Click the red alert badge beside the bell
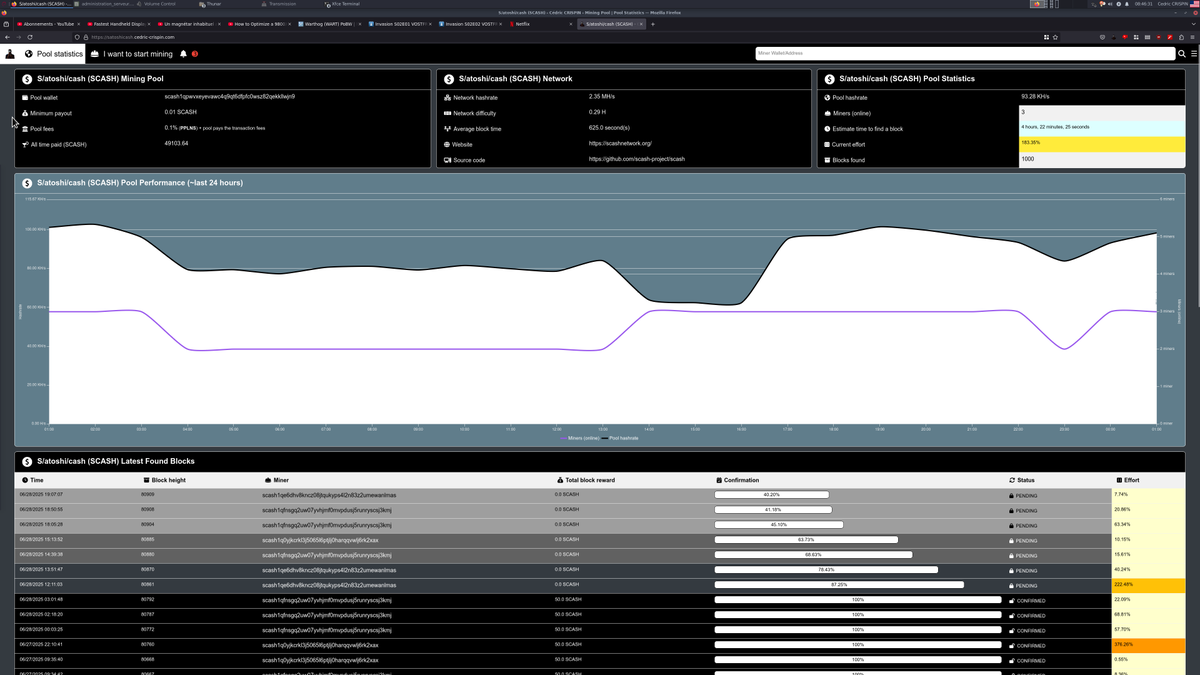The height and width of the screenshot is (675, 1200). (195, 54)
